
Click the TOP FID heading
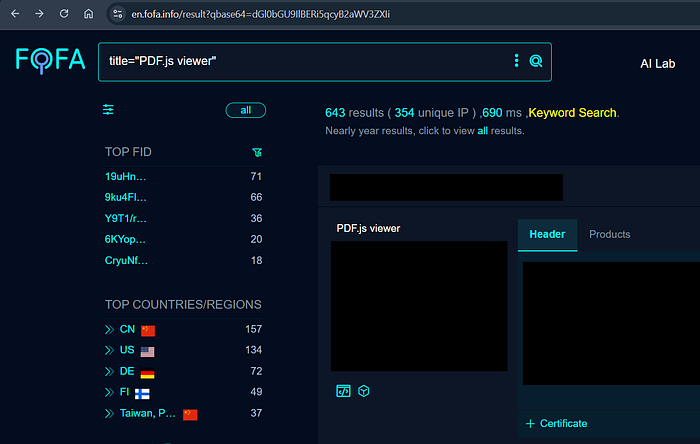[128, 152]
